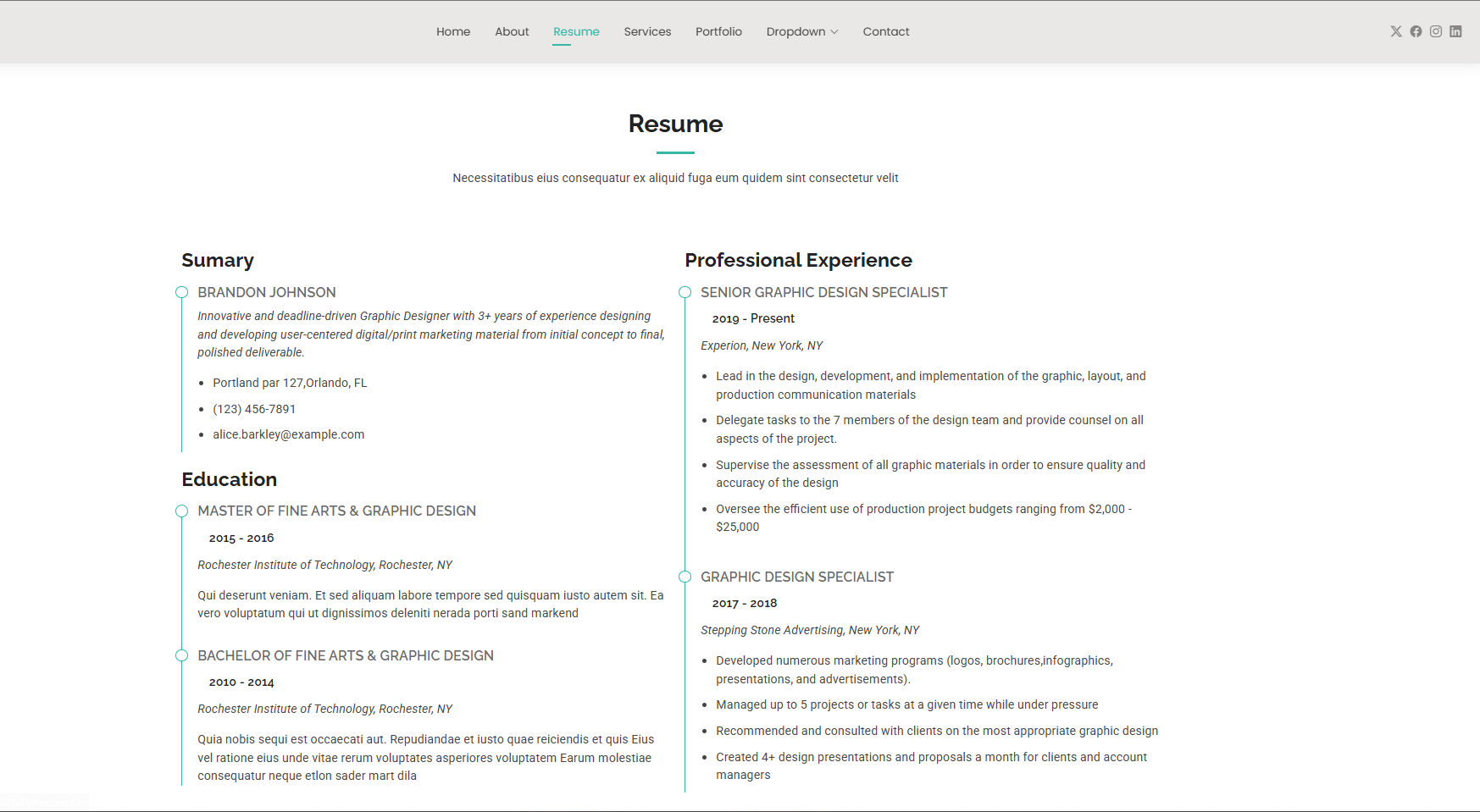
Task: Click timeline dot for Bachelor of Fine Arts
Action: coord(181,655)
